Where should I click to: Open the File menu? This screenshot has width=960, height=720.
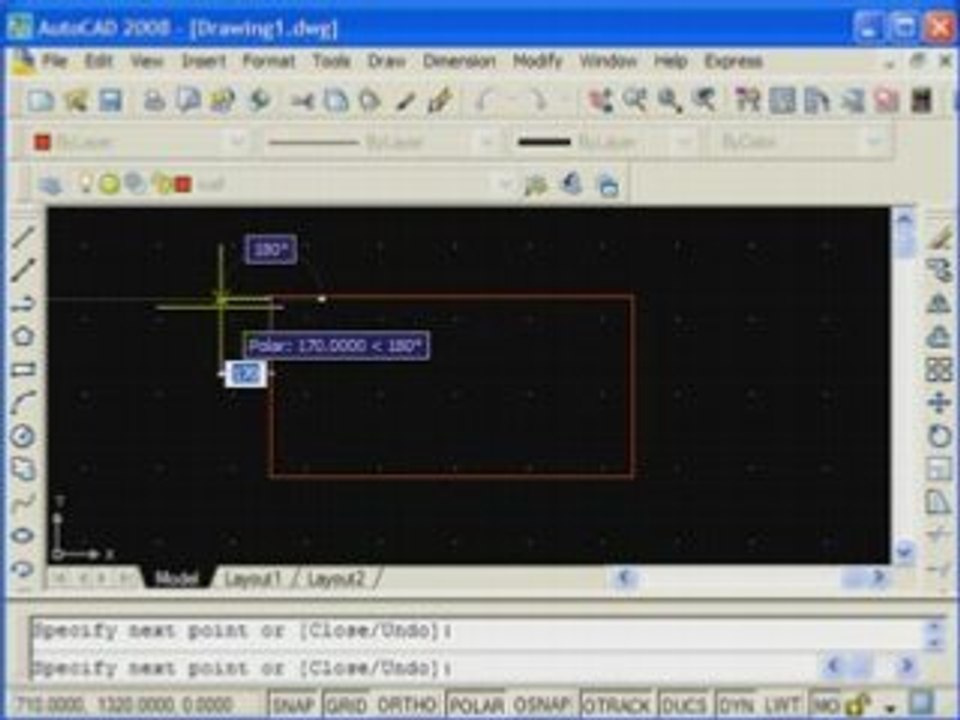[54, 61]
